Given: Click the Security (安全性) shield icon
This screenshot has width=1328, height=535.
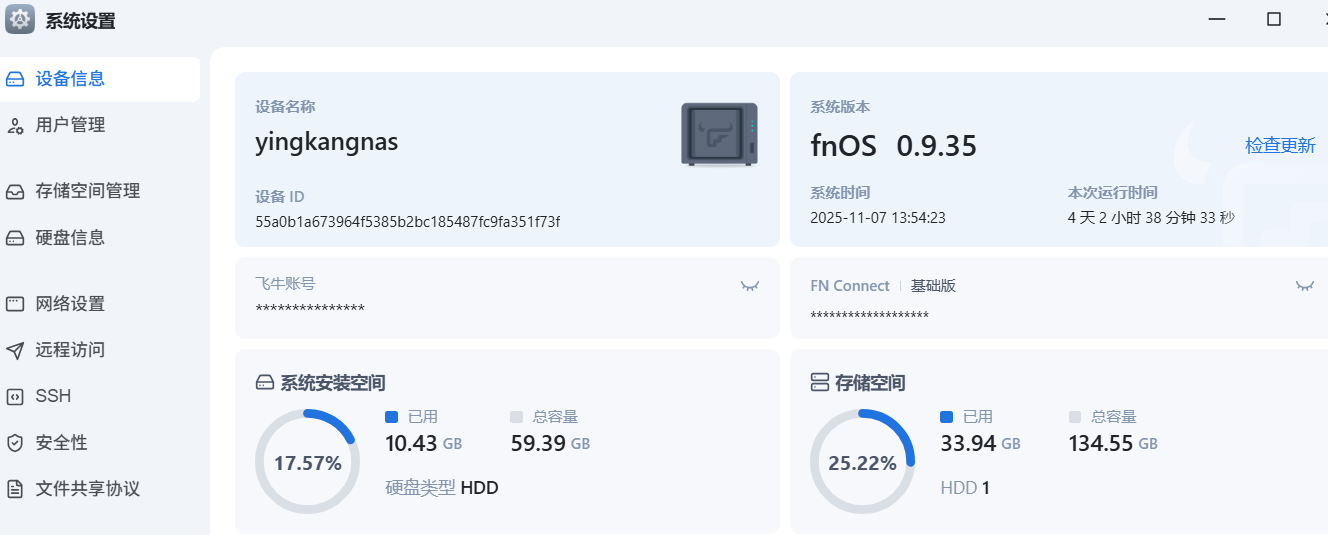Looking at the screenshot, I should [x=15, y=443].
